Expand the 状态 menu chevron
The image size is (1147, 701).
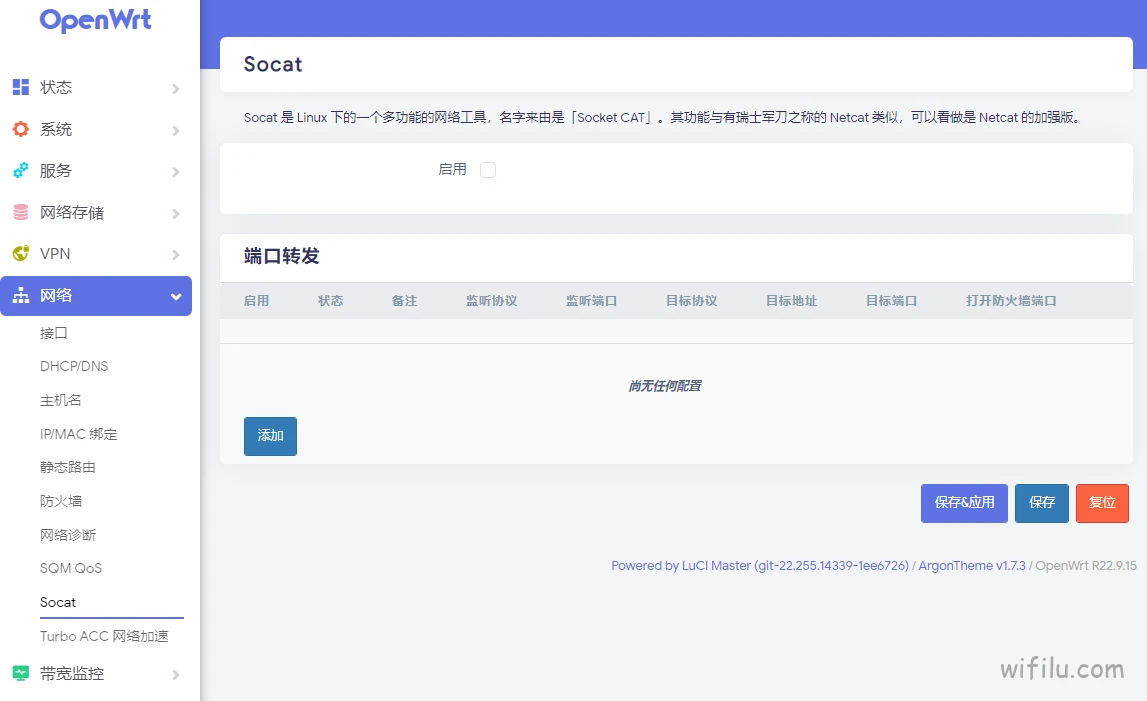[x=176, y=89]
